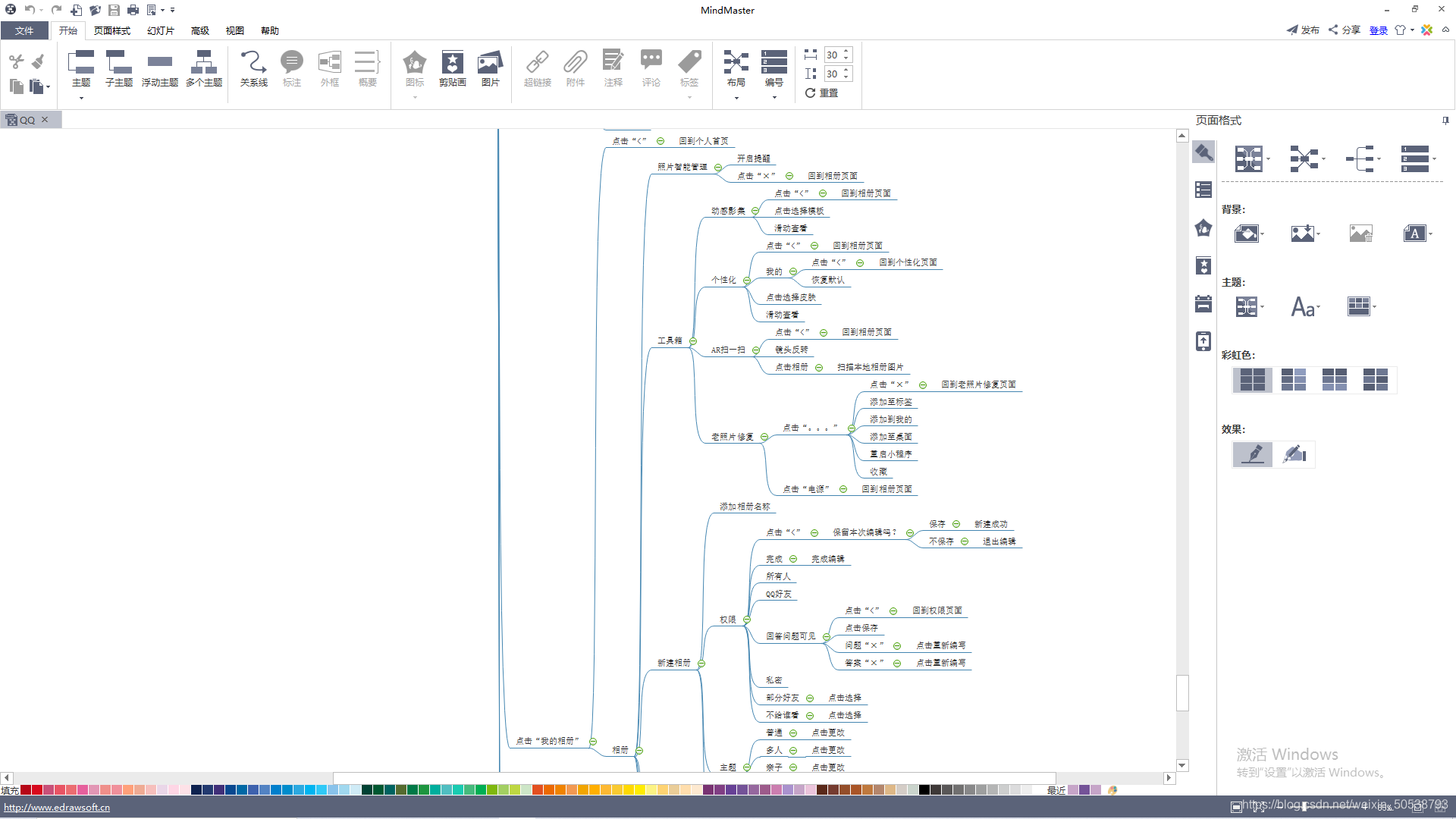The height and width of the screenshot is (819, 1456).
Task: Select the hand-drawn sketch effect icon
Action: [x=1294, y=454]
